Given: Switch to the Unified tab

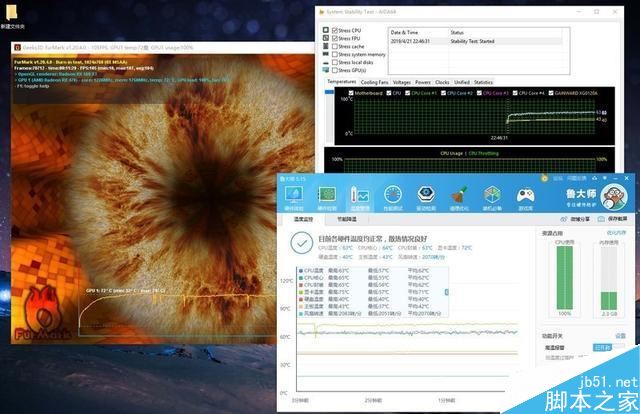Looking at the screenshot, I should [462, 82].
